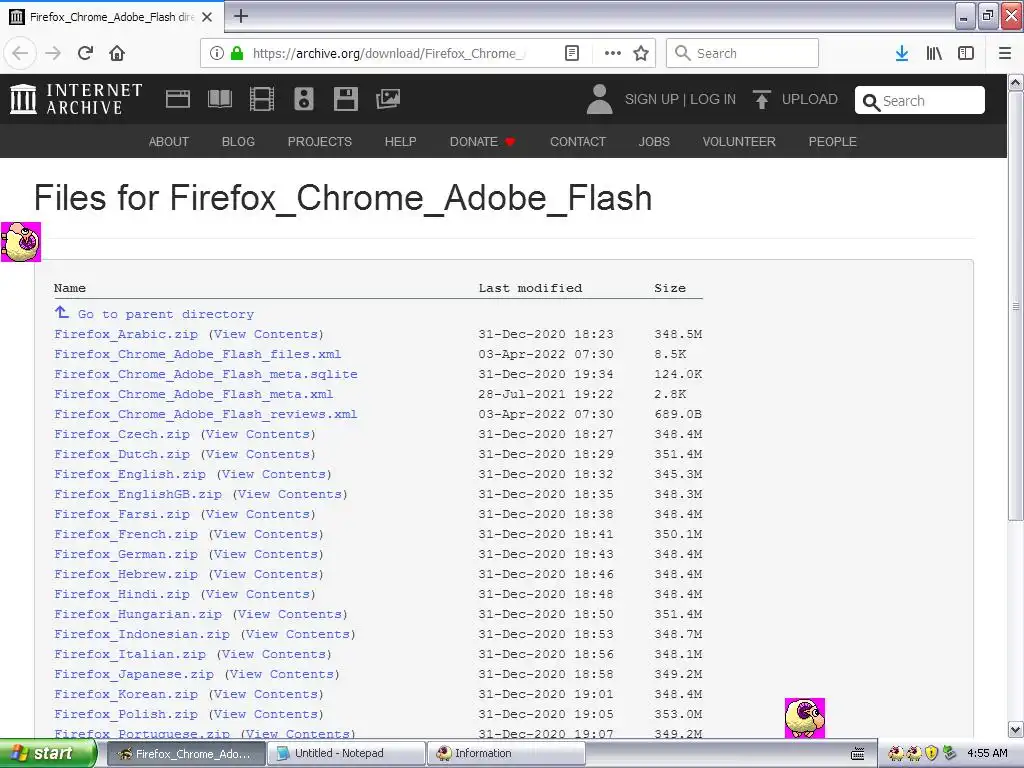Open the Video film icon

click(262, 99)
